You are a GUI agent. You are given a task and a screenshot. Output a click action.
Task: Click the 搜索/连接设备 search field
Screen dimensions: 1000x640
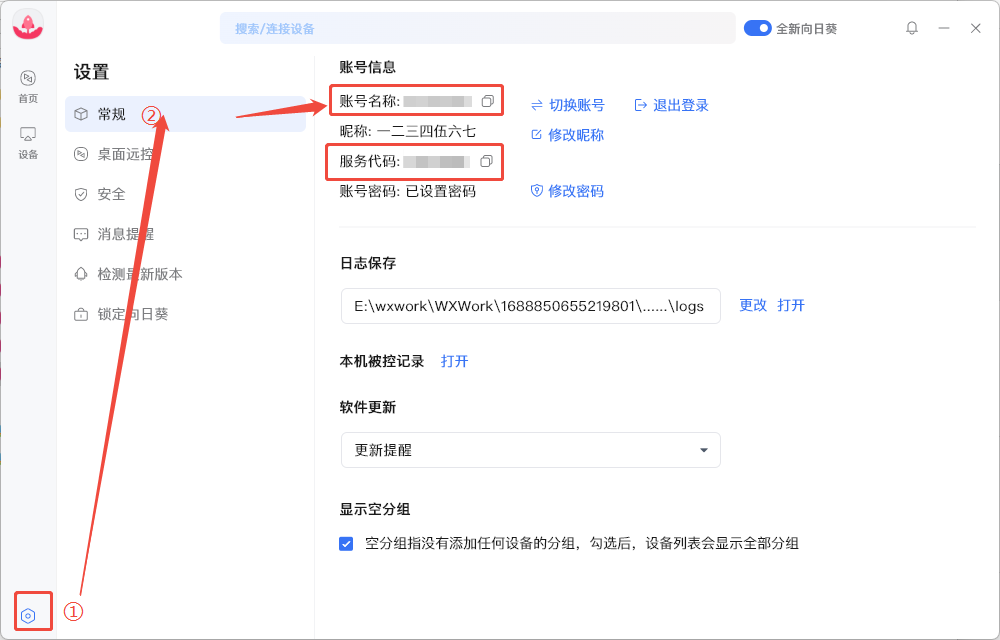tap(478, 28)
